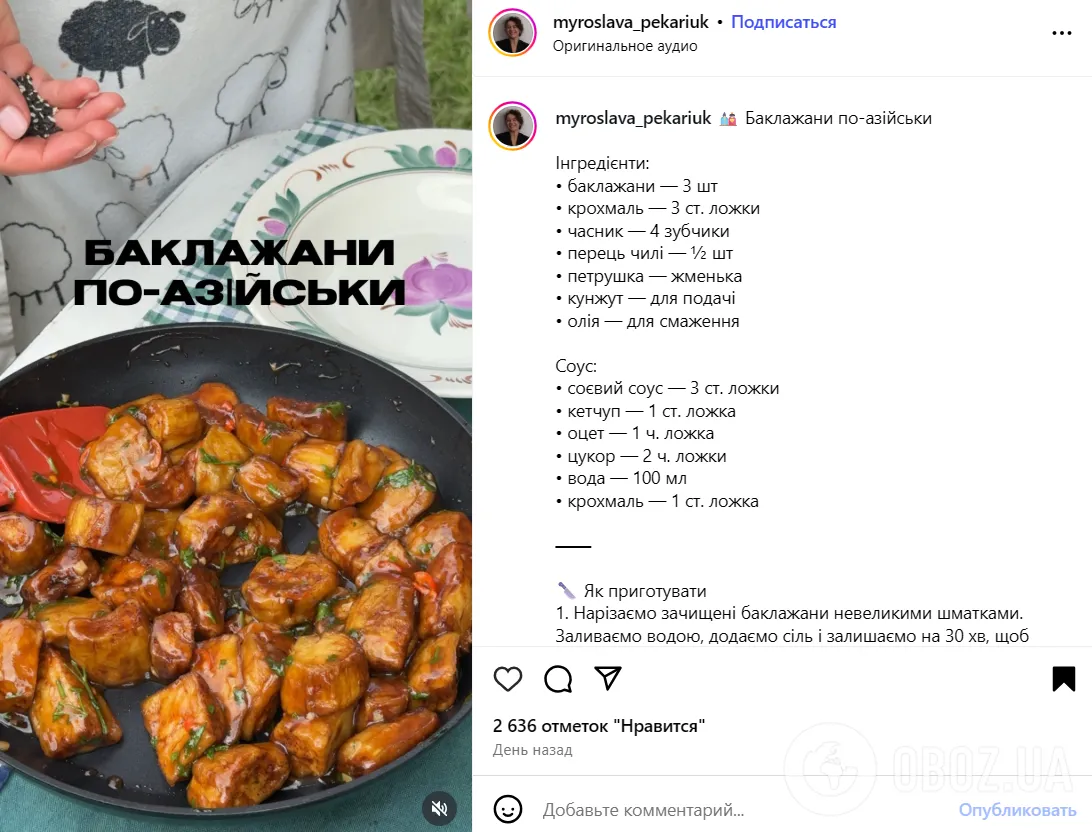Click the eggplant video to pause
The image size is (1092, 832).
[x=236, y=557]
